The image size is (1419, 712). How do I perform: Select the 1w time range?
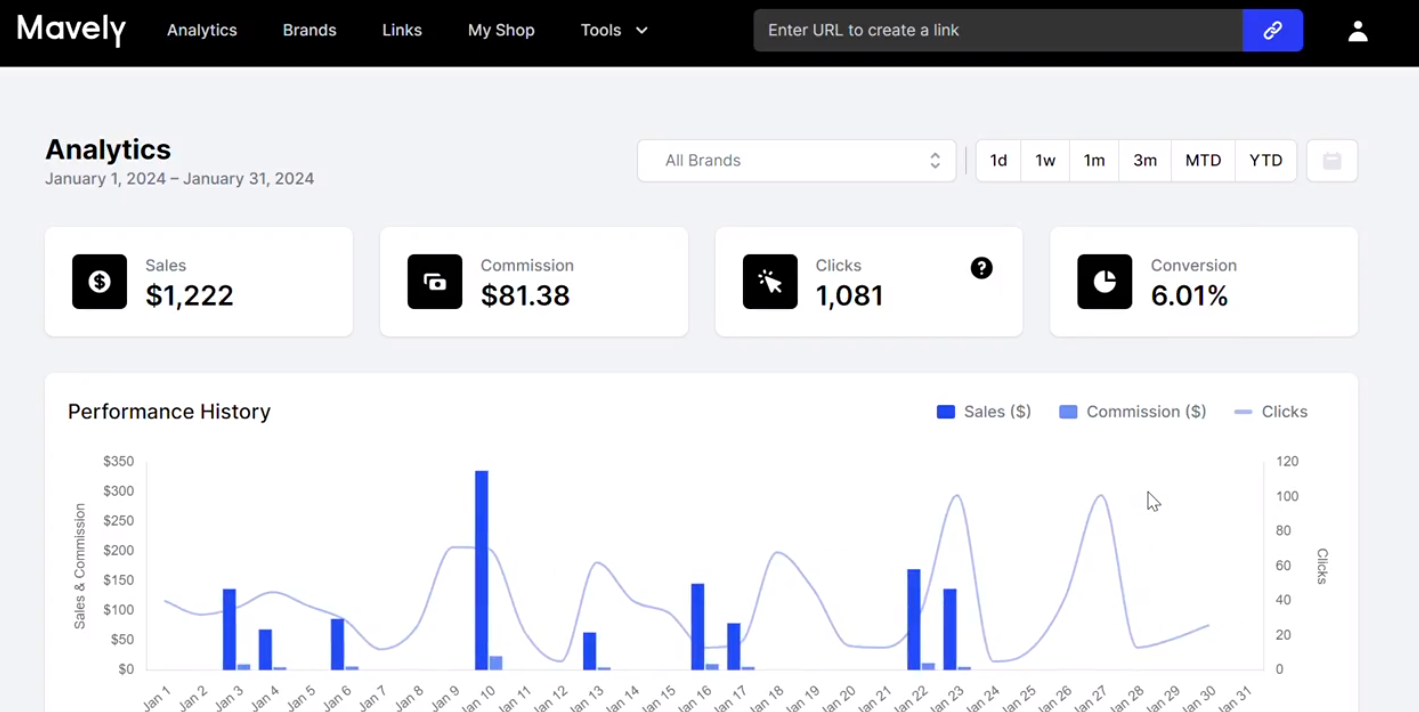point(1045,160)
